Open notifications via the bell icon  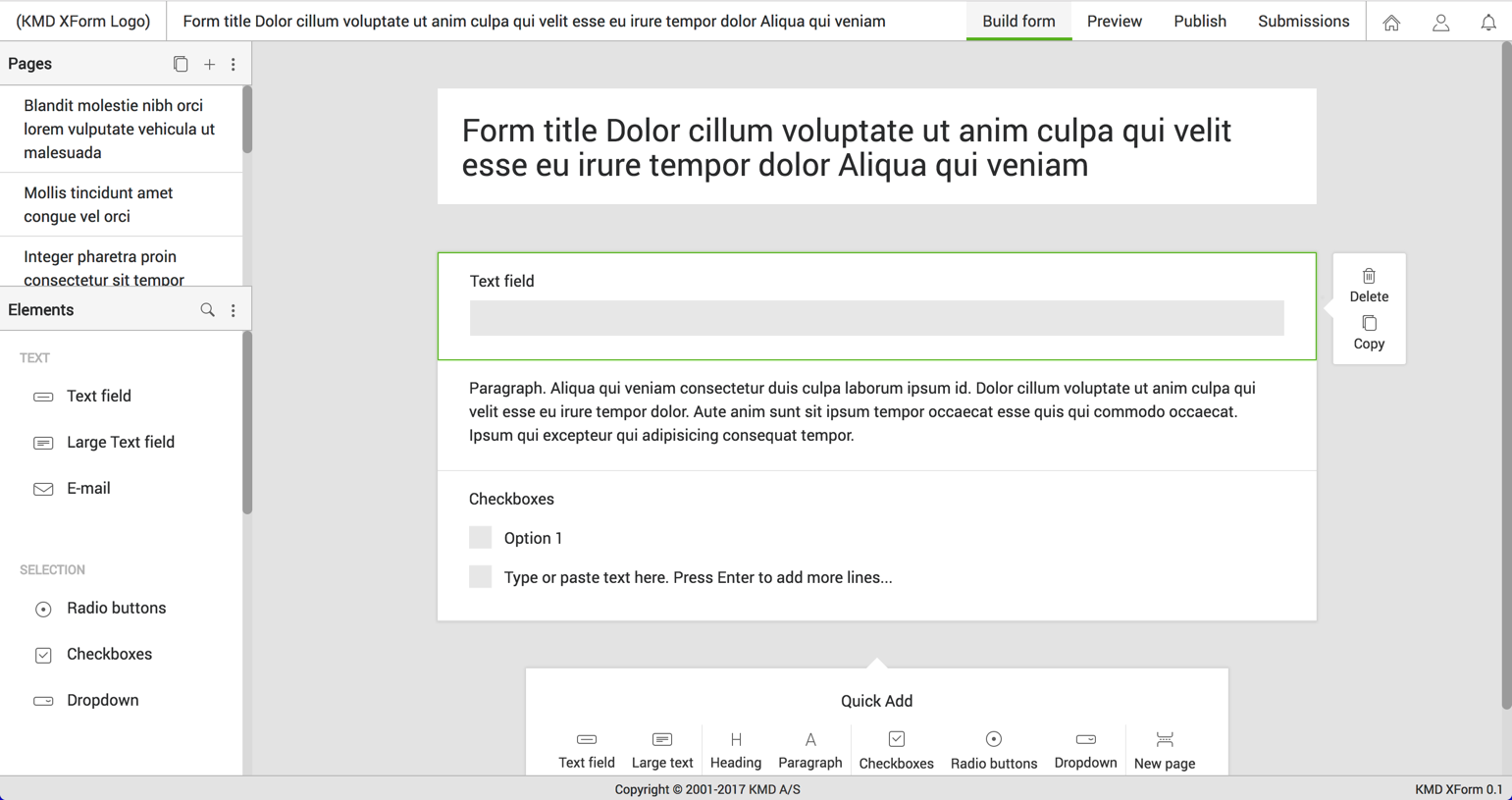(x=1488, y=22)
